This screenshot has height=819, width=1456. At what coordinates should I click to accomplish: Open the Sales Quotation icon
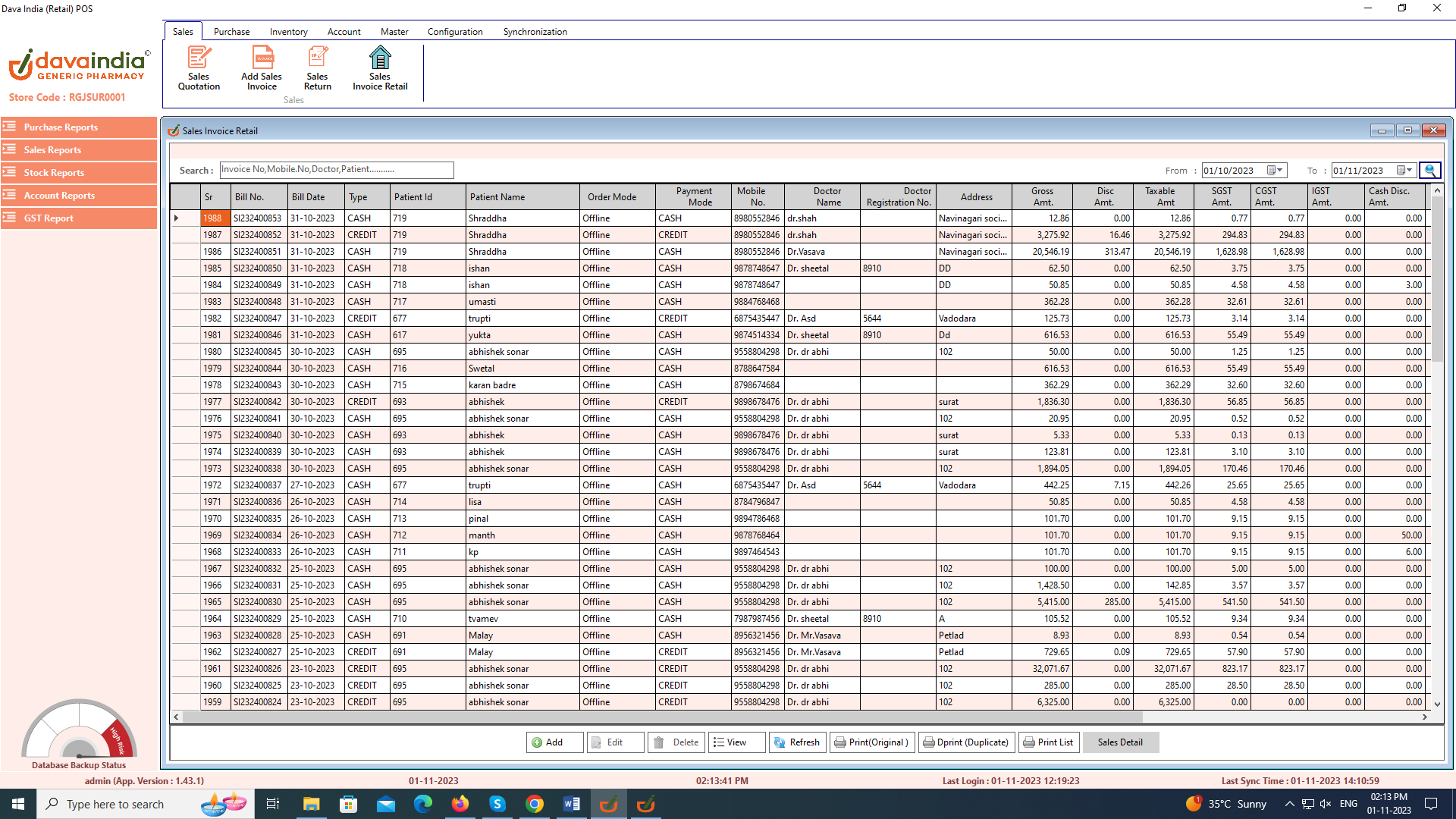click(199, 67)
